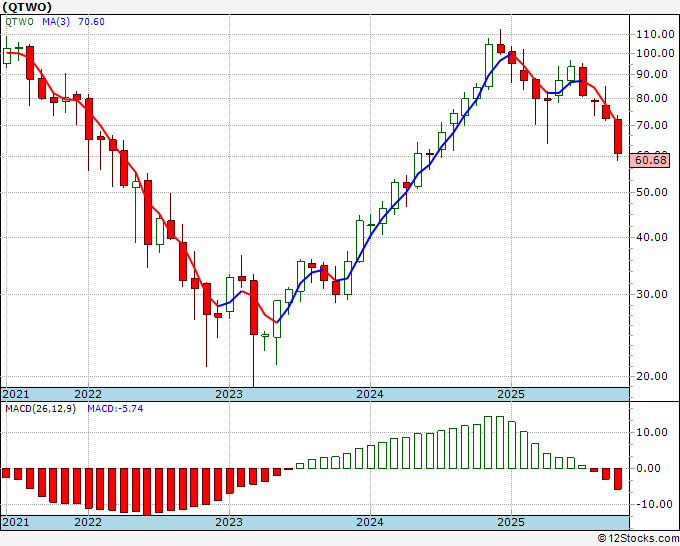The width and height of the screenshot is (680, 546).
Task: Open the 12Stocks.com attribution link
Action: point(638,539)
